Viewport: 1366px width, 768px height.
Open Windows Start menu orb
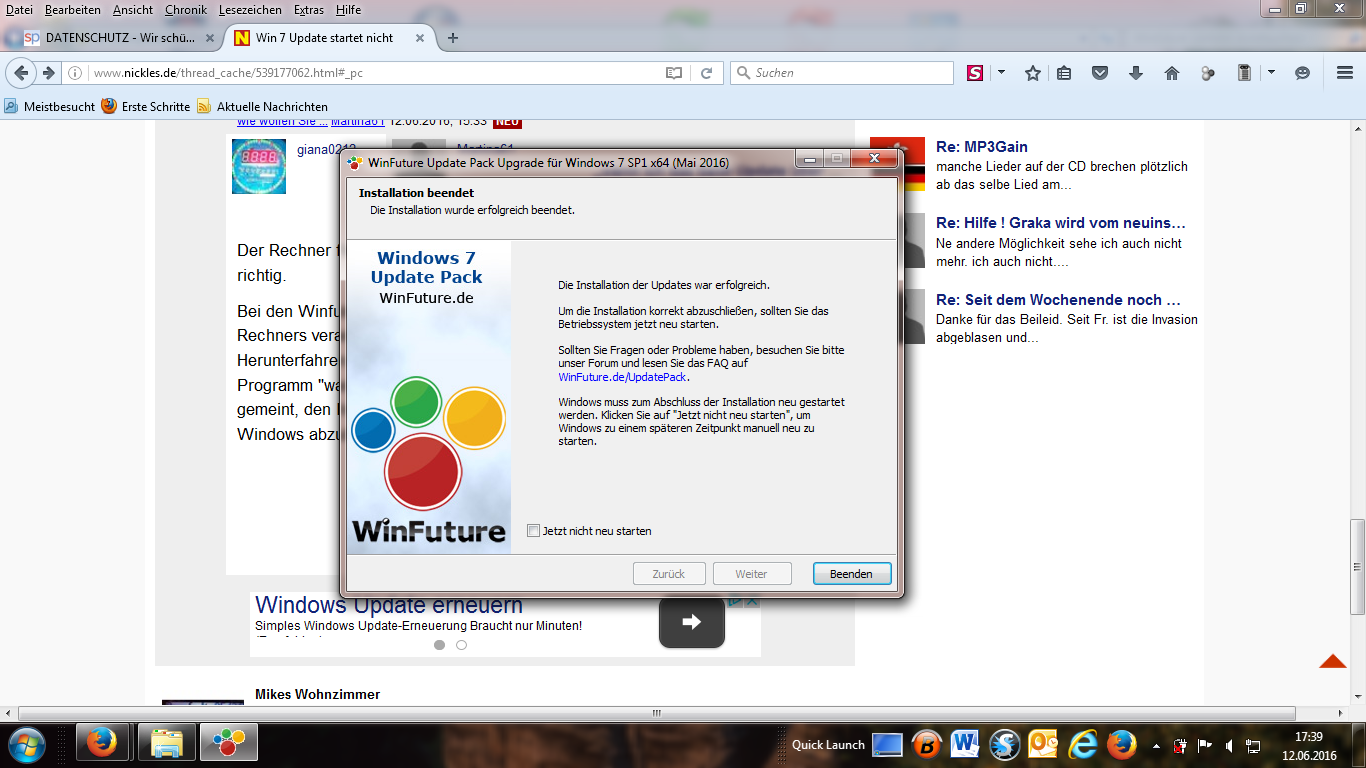click(27, 745)
